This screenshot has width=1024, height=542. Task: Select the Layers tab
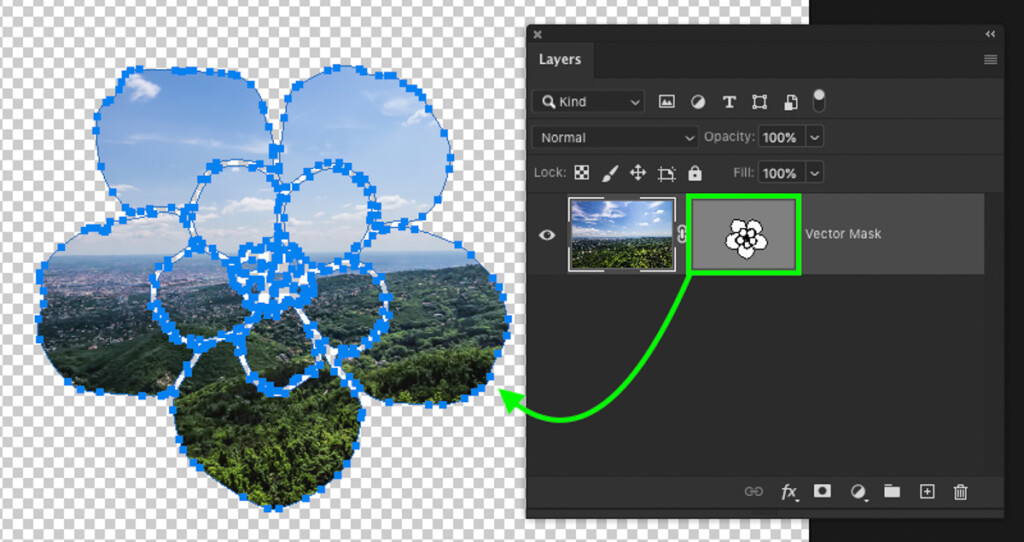click(560, 59)
